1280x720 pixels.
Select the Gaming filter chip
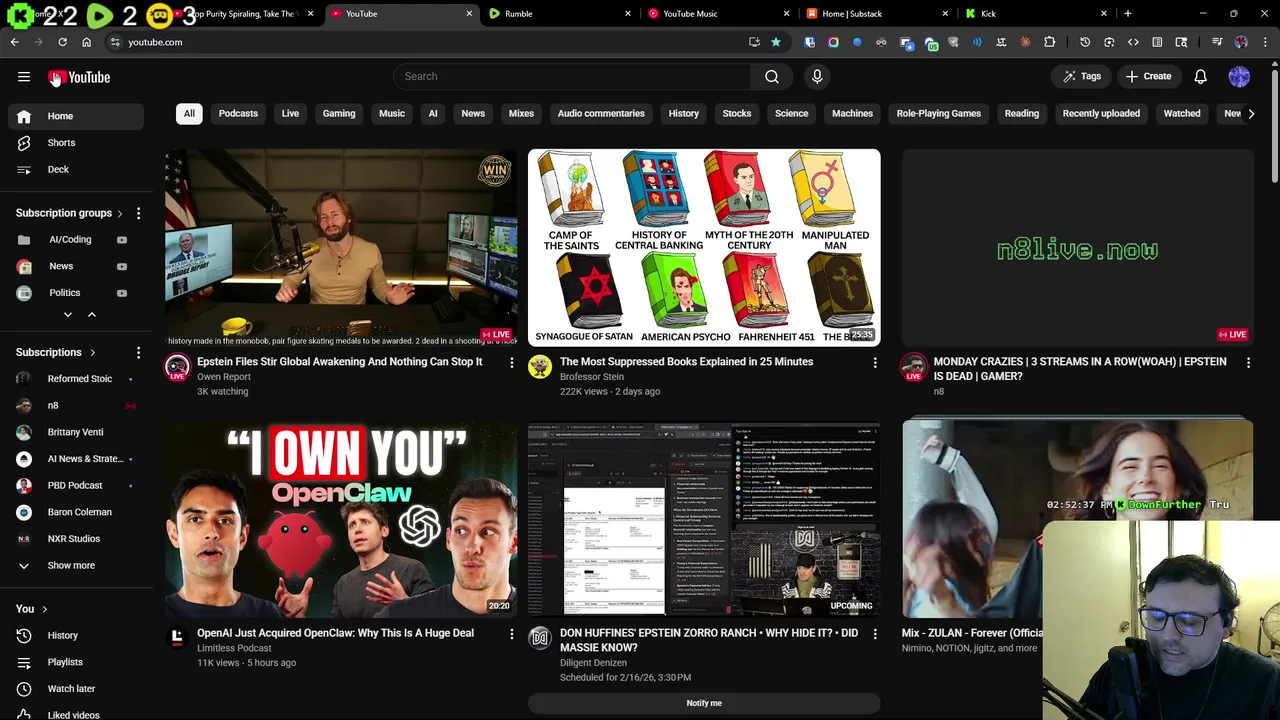pyautogui.click(x=339, y=113)
